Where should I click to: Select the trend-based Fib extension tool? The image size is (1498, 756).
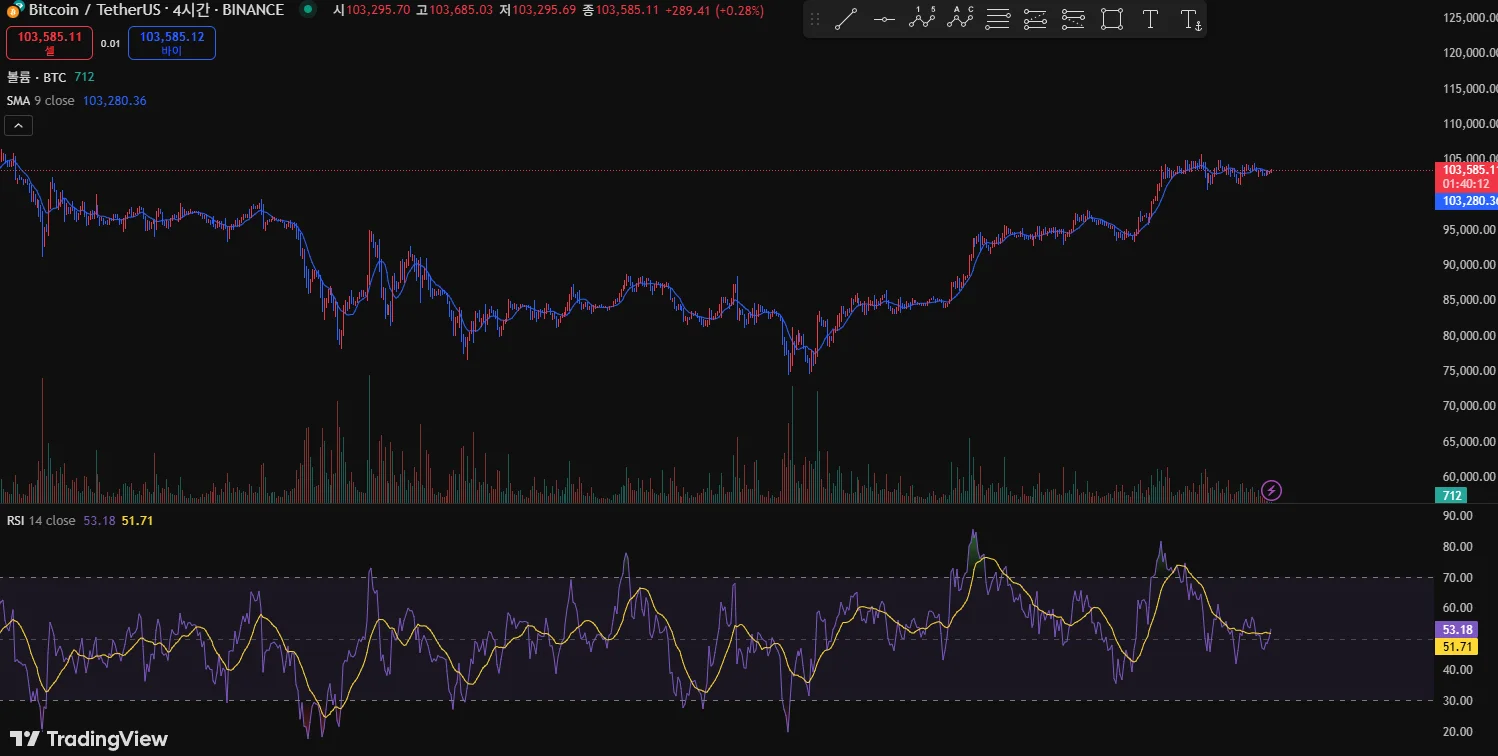(1036, 19)
